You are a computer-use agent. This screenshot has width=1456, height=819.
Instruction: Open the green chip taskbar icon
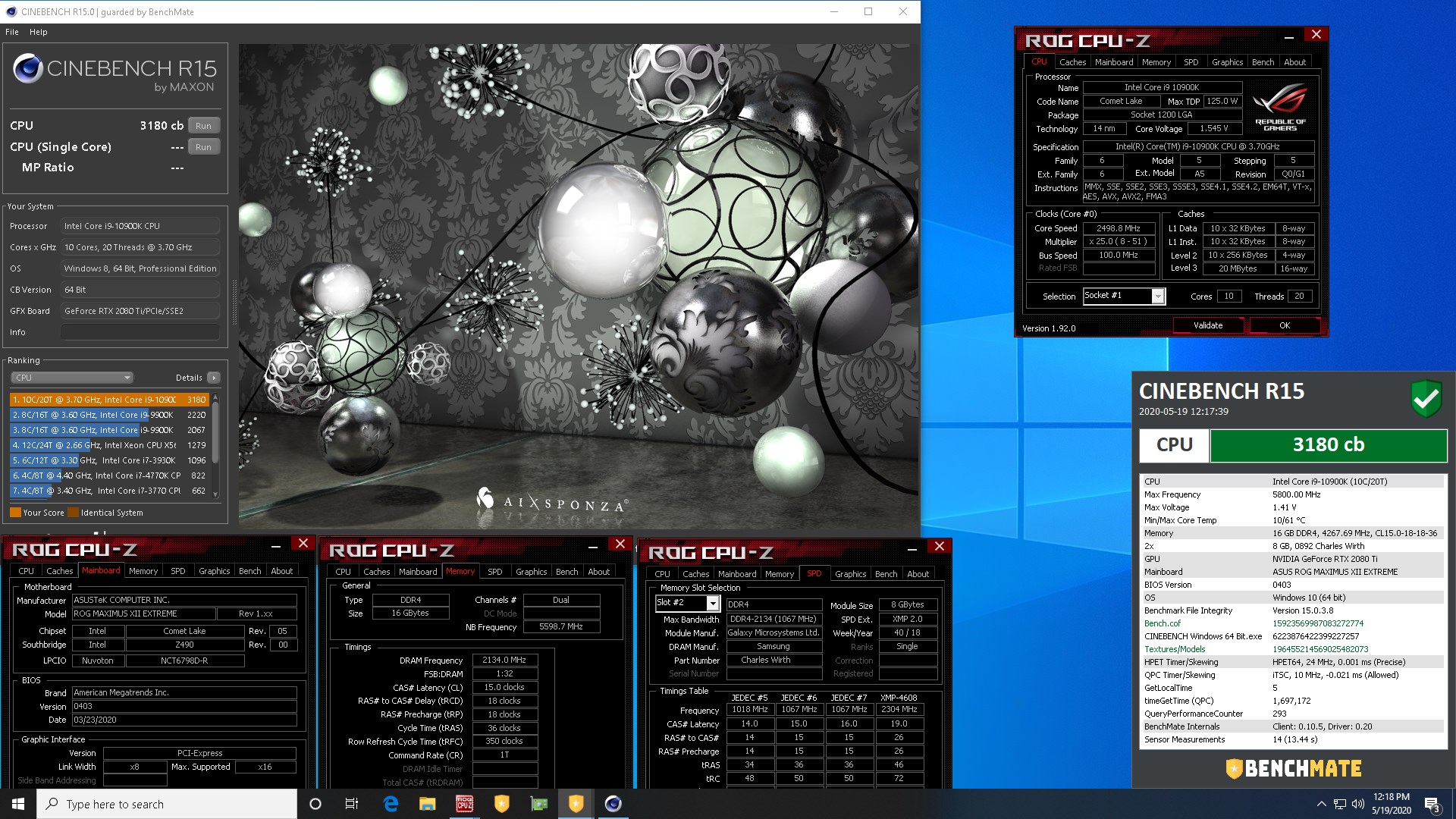(x=538, y=804)
